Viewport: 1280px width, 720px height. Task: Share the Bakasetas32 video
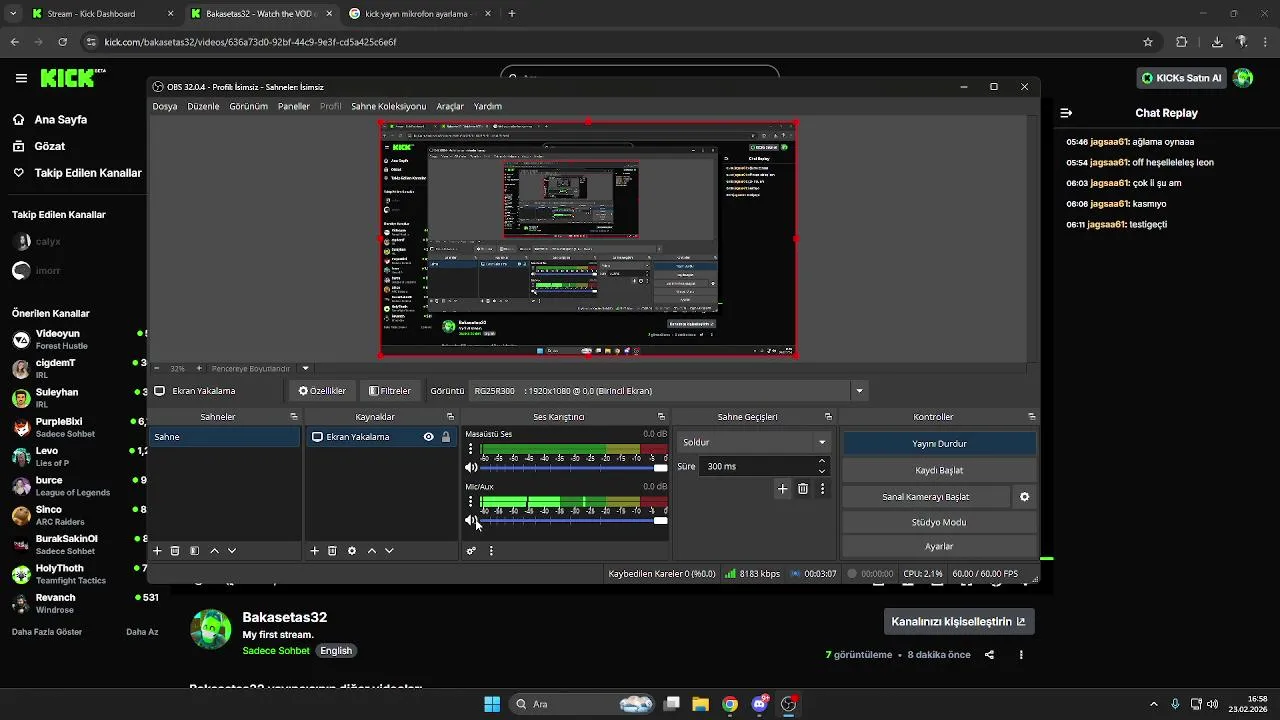989,655
